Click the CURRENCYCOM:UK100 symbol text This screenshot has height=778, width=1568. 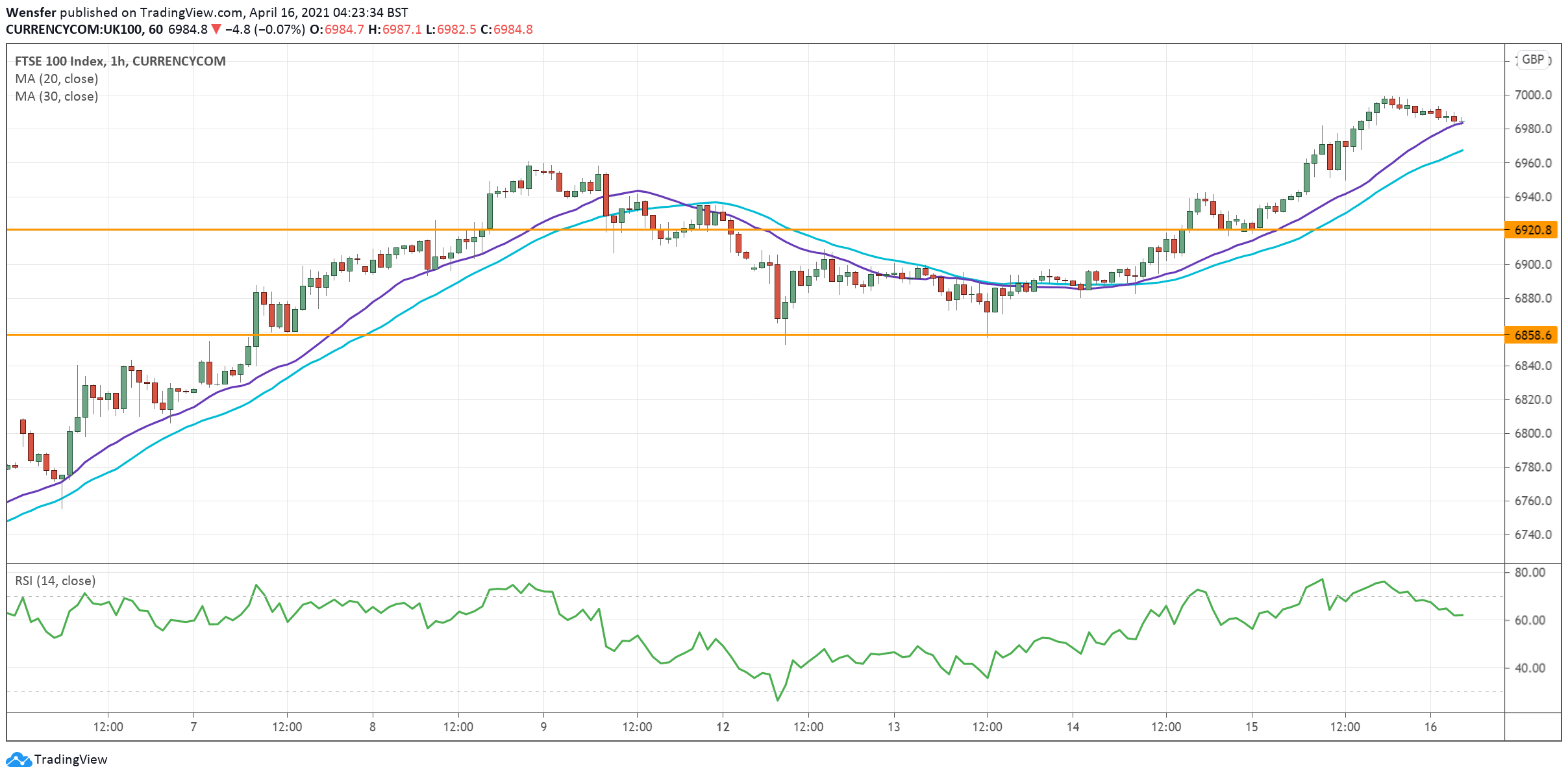tap(73, 29)
